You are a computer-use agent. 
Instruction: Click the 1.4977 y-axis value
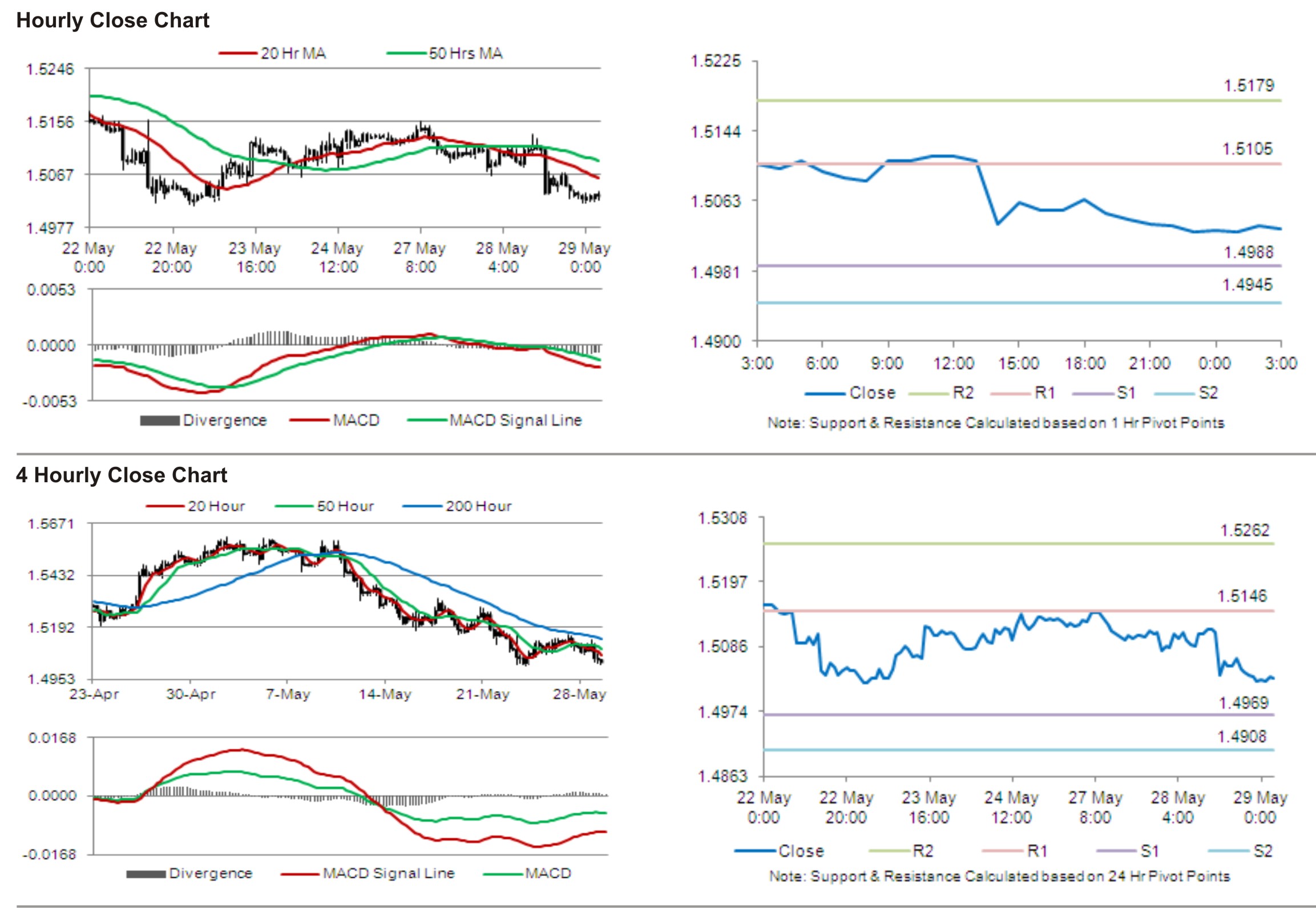pos(50,228)
